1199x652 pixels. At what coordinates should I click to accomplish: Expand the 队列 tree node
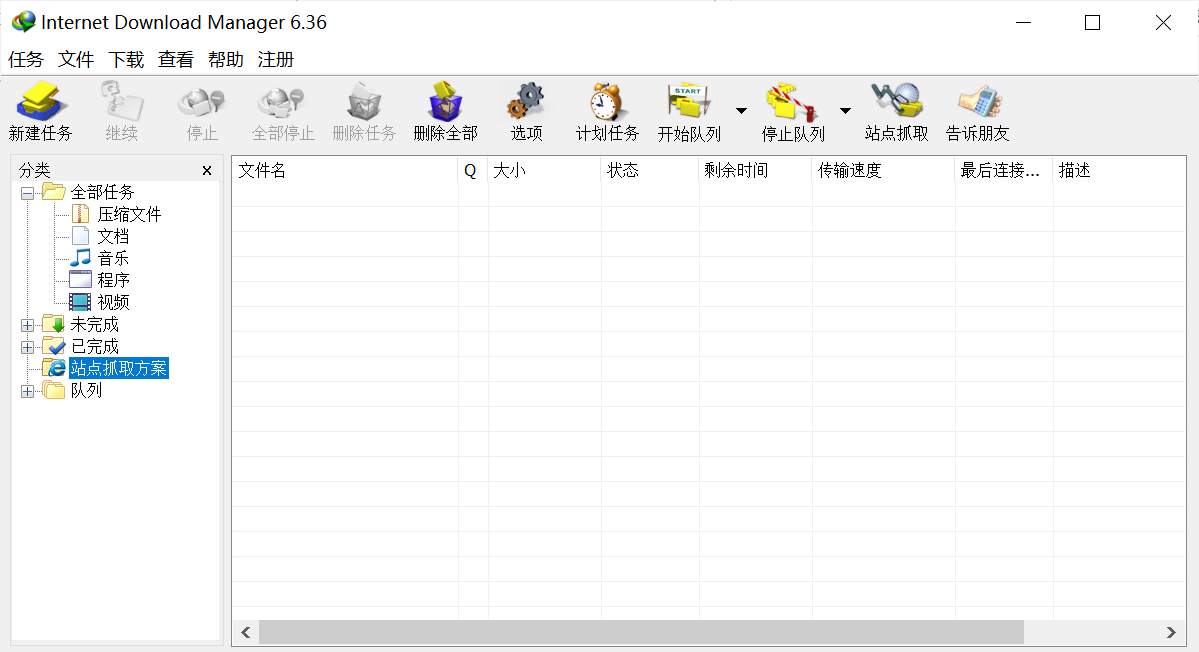(x=28, y=391)
